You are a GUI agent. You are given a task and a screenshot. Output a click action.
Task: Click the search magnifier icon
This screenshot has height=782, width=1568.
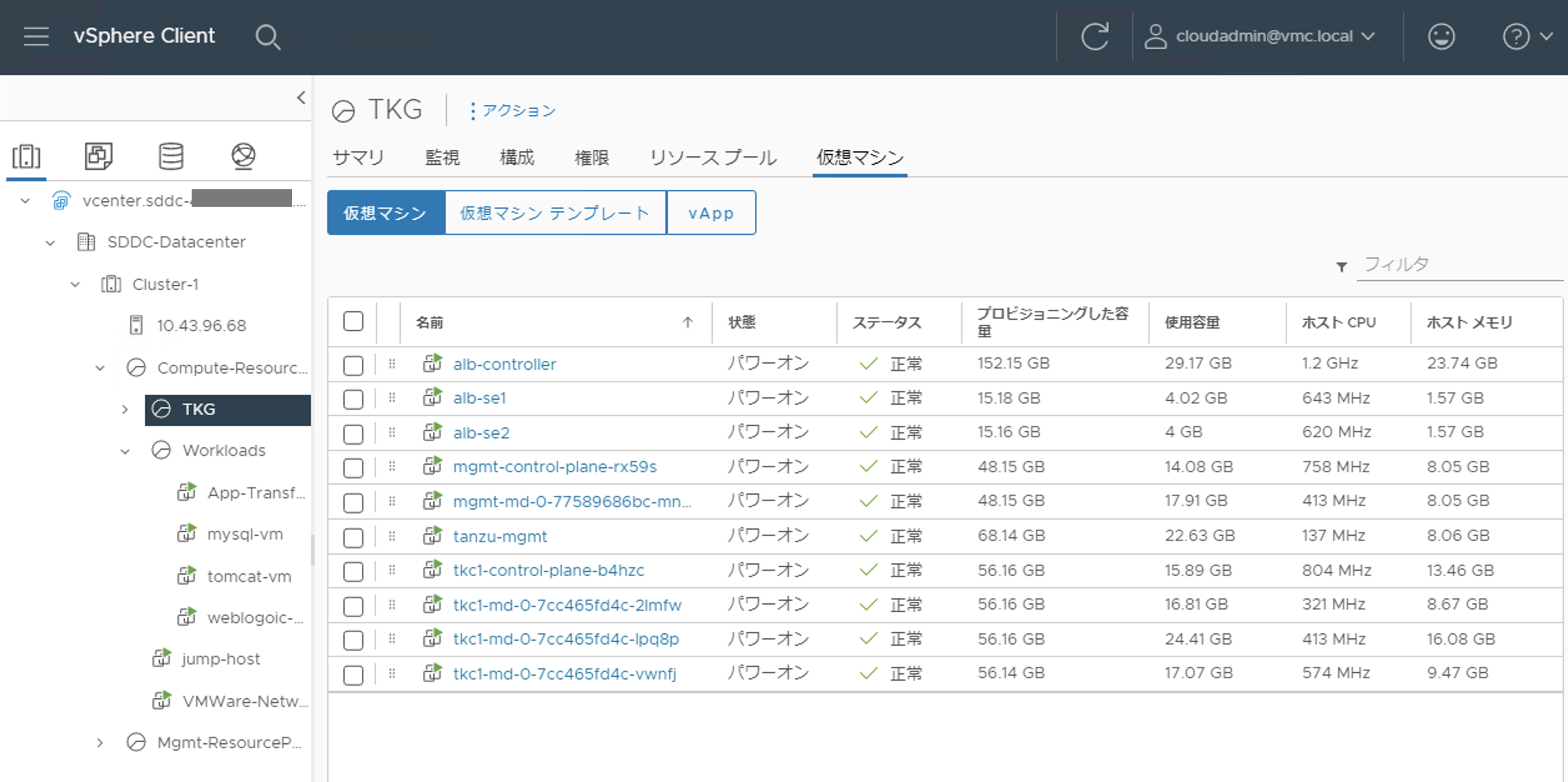coord(268,37)
